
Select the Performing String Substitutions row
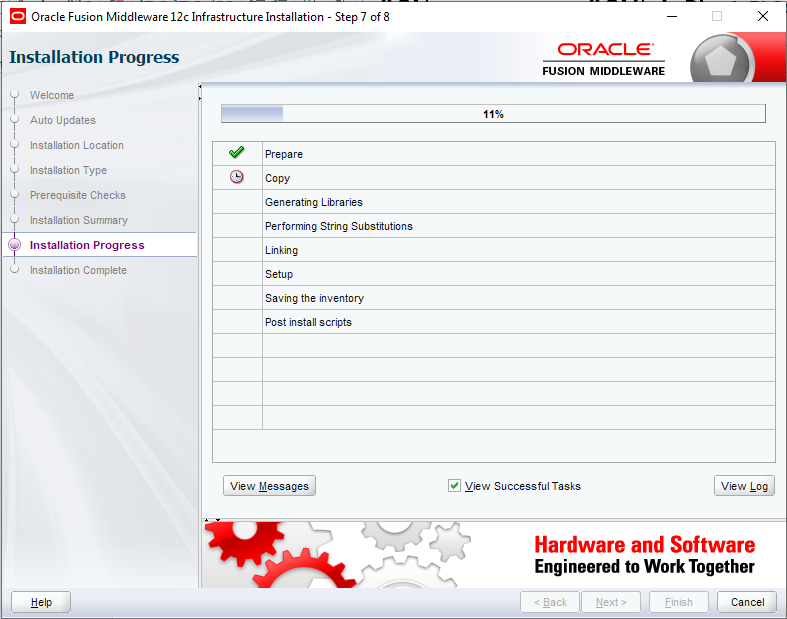[x=494, y=226]
